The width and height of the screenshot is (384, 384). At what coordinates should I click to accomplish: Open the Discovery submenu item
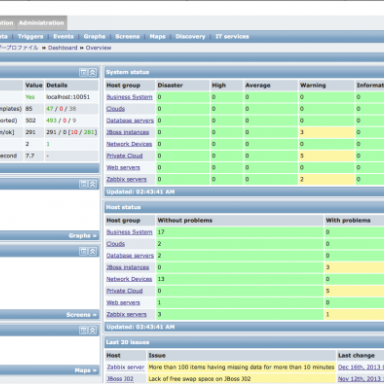click(190, 37)
